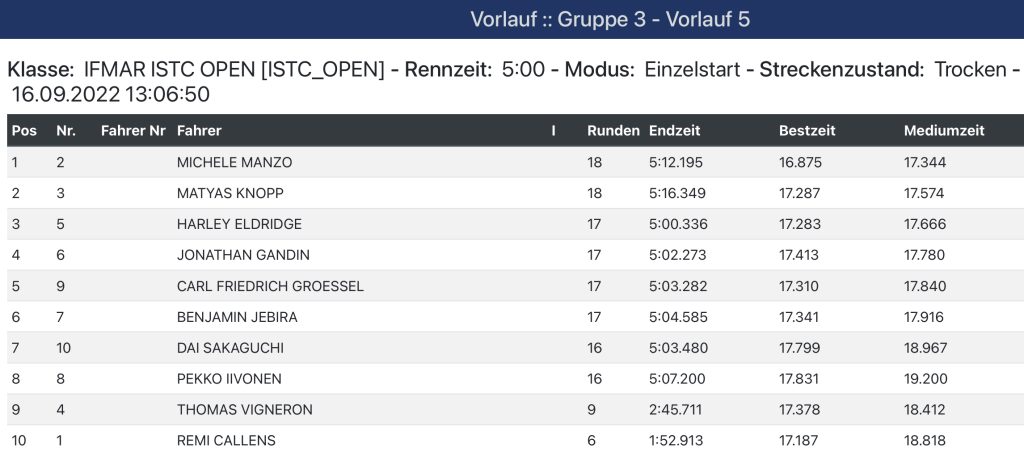
Task: Select BENJAMIN JEBIRA row
Action: tap(512, 317)
